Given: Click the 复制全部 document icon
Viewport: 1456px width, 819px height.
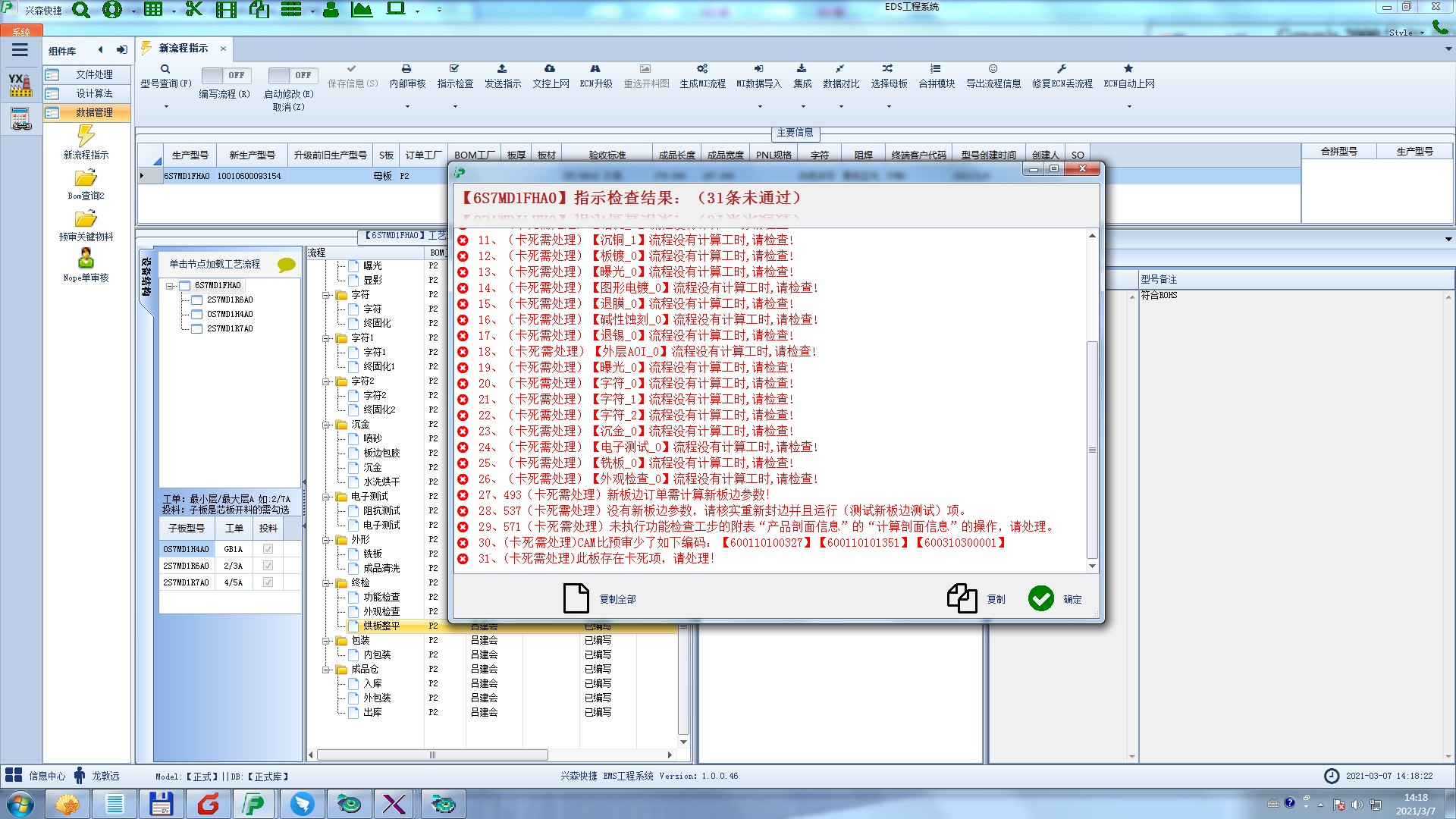Looking at the screenshot, I should pyautogui.click(x=576, y=598).
